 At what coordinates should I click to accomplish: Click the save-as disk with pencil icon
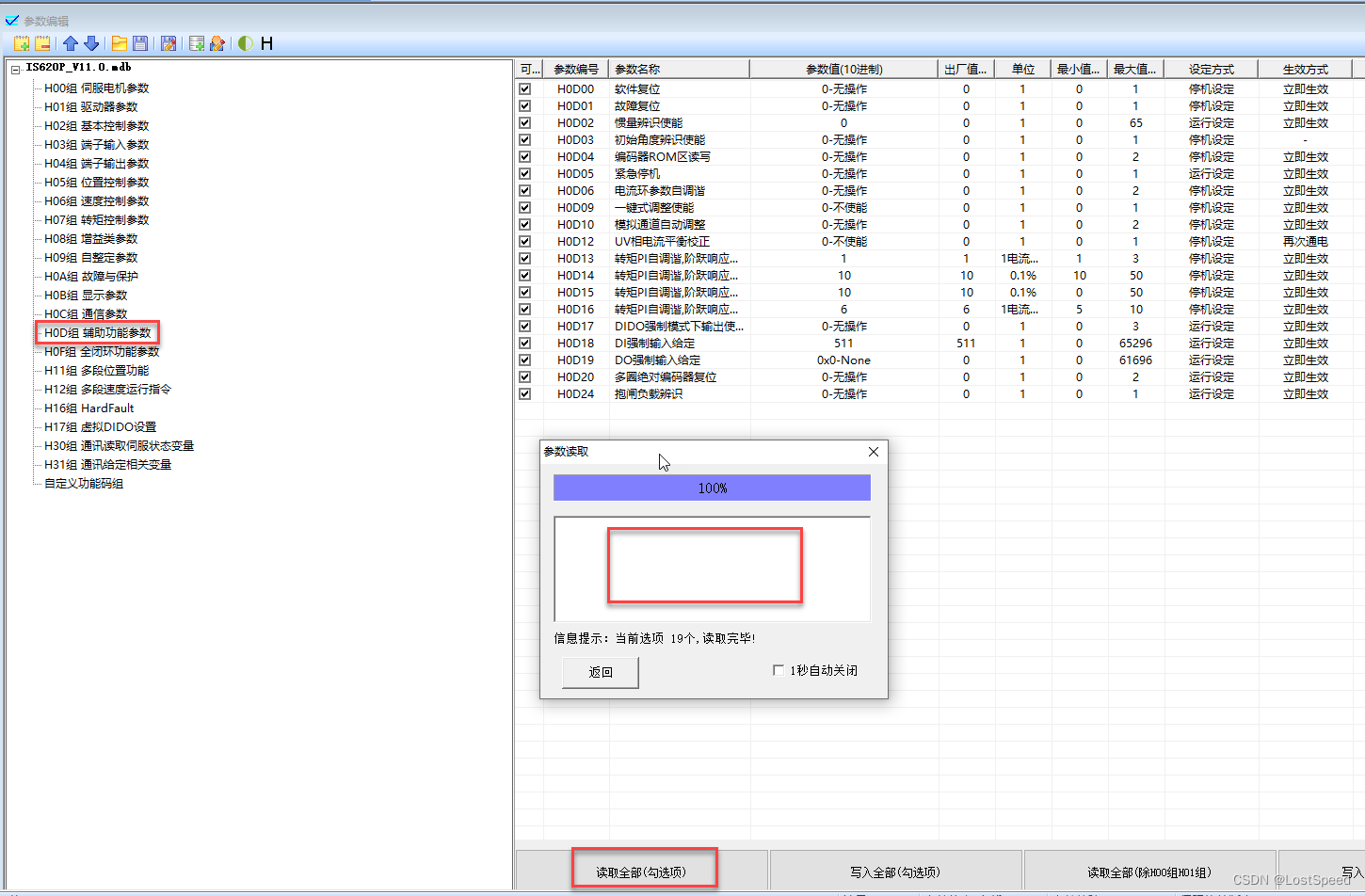(x=169, y=43)
